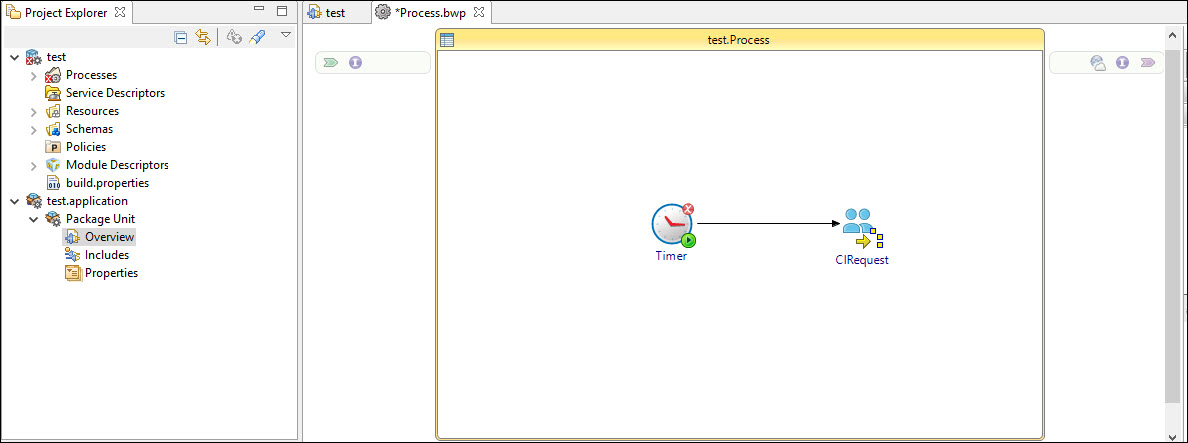This screenshot has width=1188, height=443.
Task: Click the Includes item icon
Action: [x=73, y=255]
